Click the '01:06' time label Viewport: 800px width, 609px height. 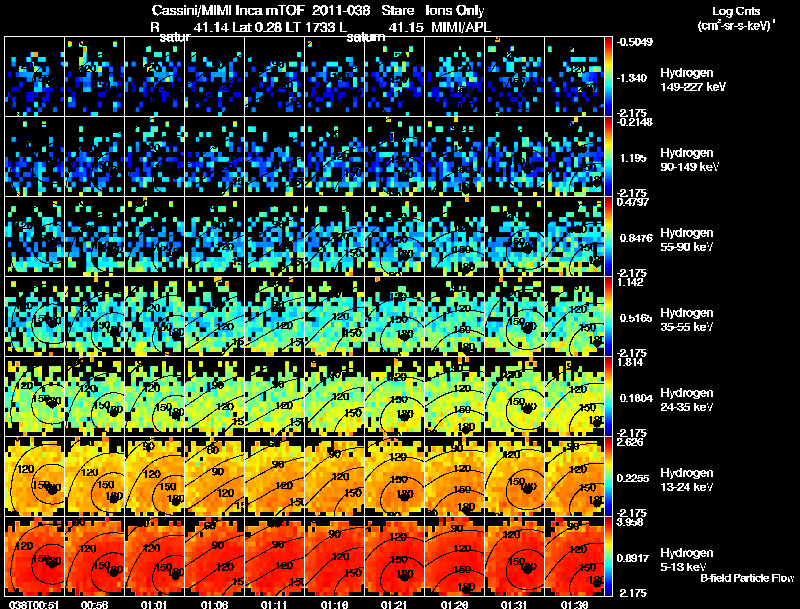click(x=214, y=604)
